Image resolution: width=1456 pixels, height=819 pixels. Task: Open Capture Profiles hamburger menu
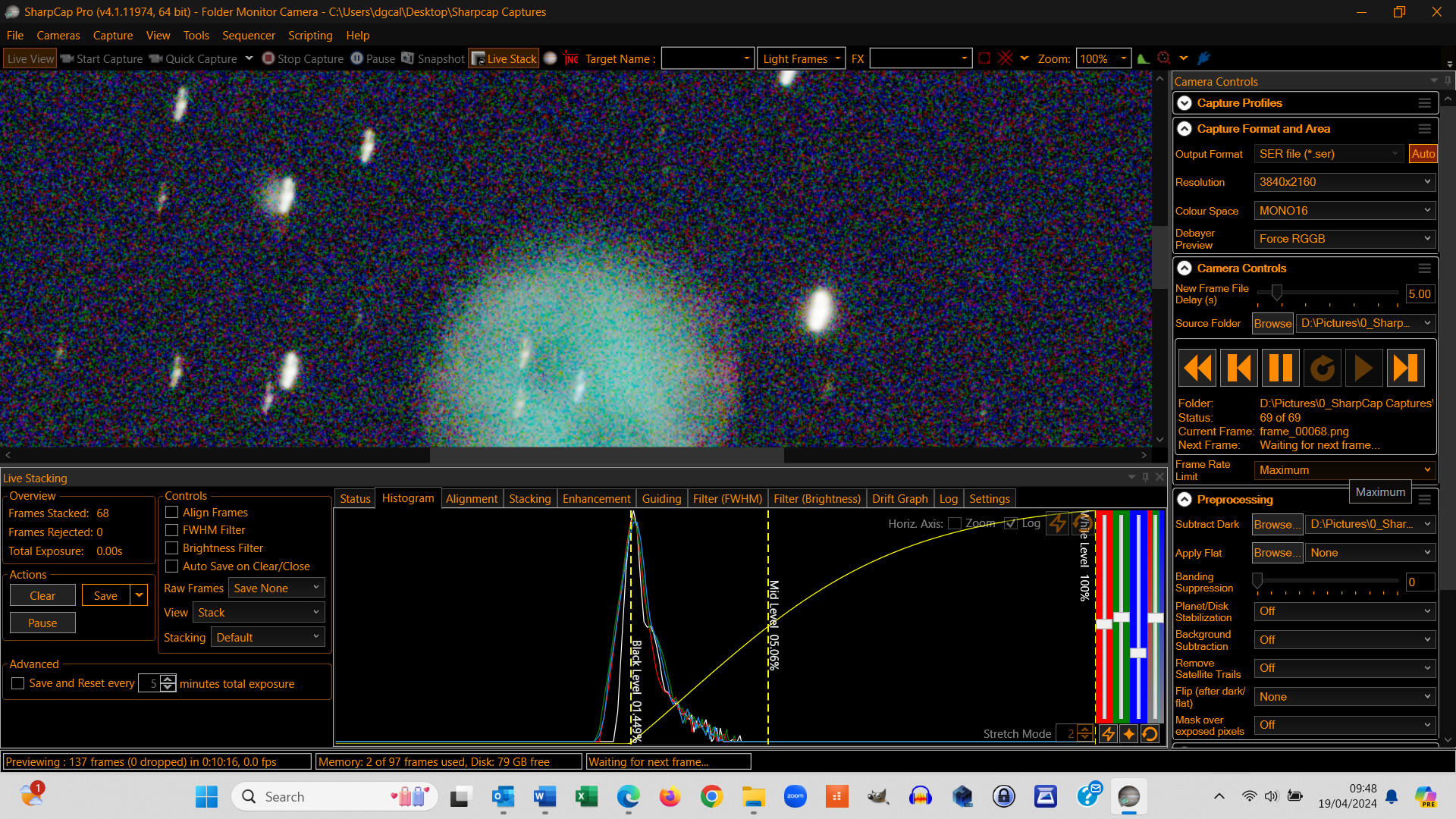point(1425,103)
